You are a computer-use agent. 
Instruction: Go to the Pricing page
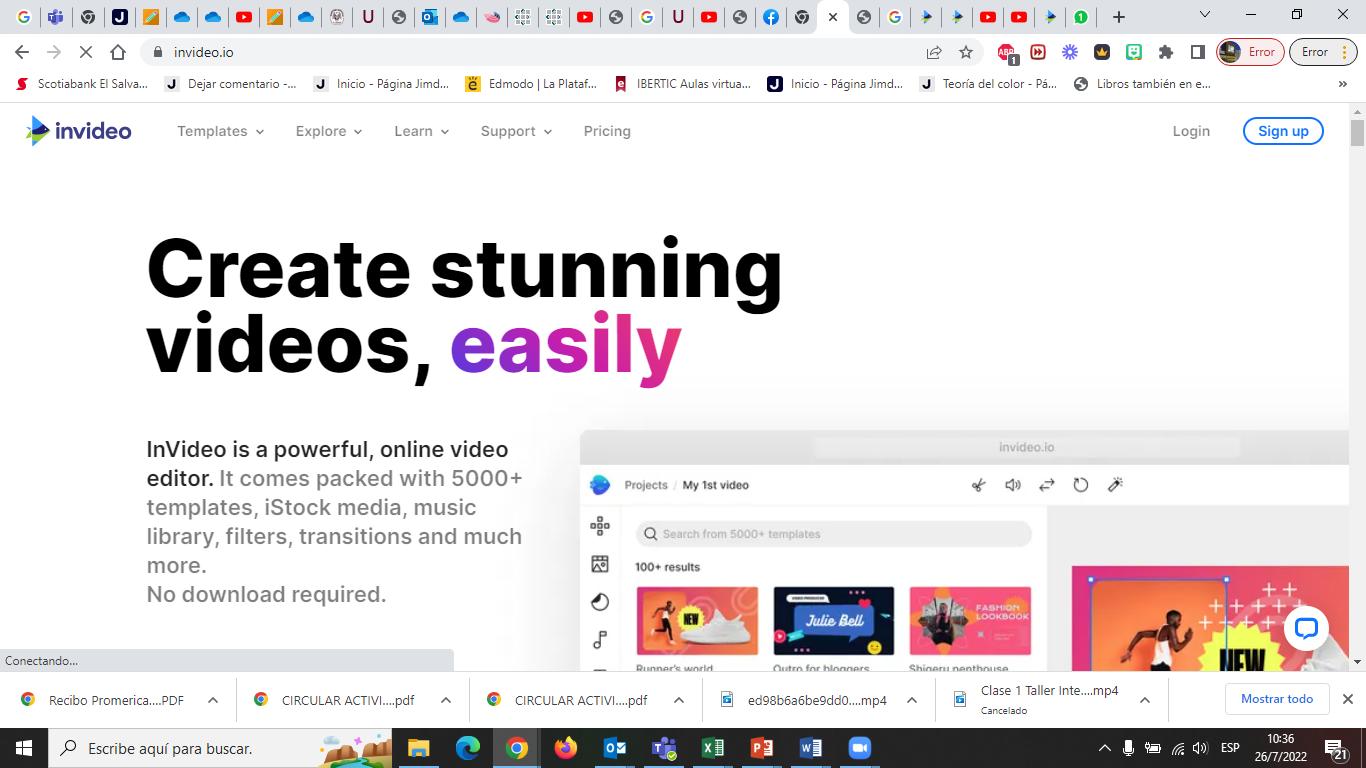click(x=607, y=131)
